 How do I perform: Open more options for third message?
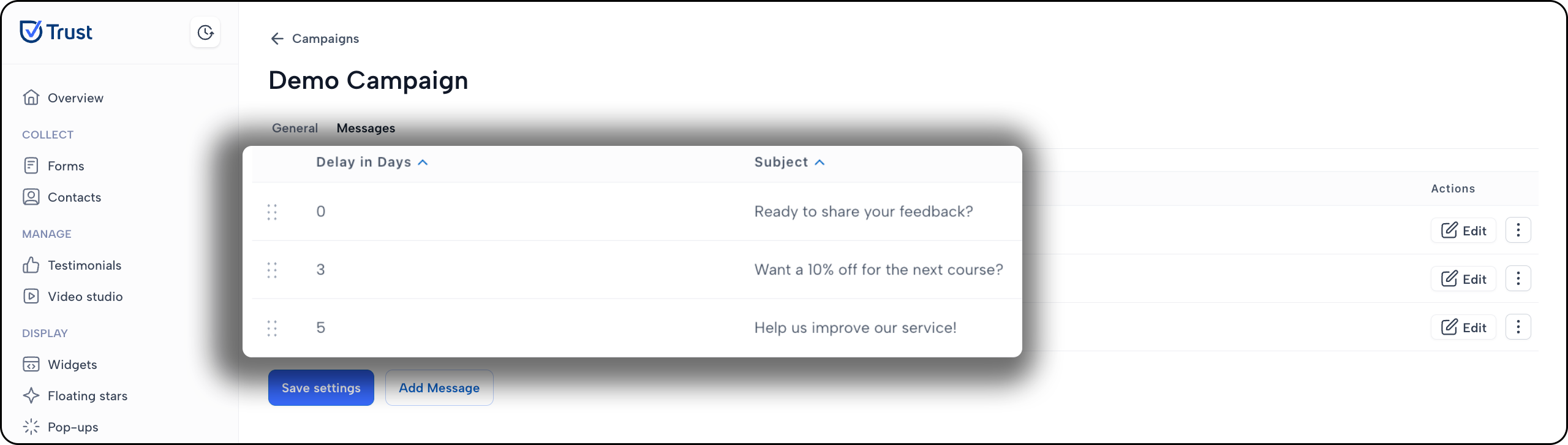click(1518, 327)
